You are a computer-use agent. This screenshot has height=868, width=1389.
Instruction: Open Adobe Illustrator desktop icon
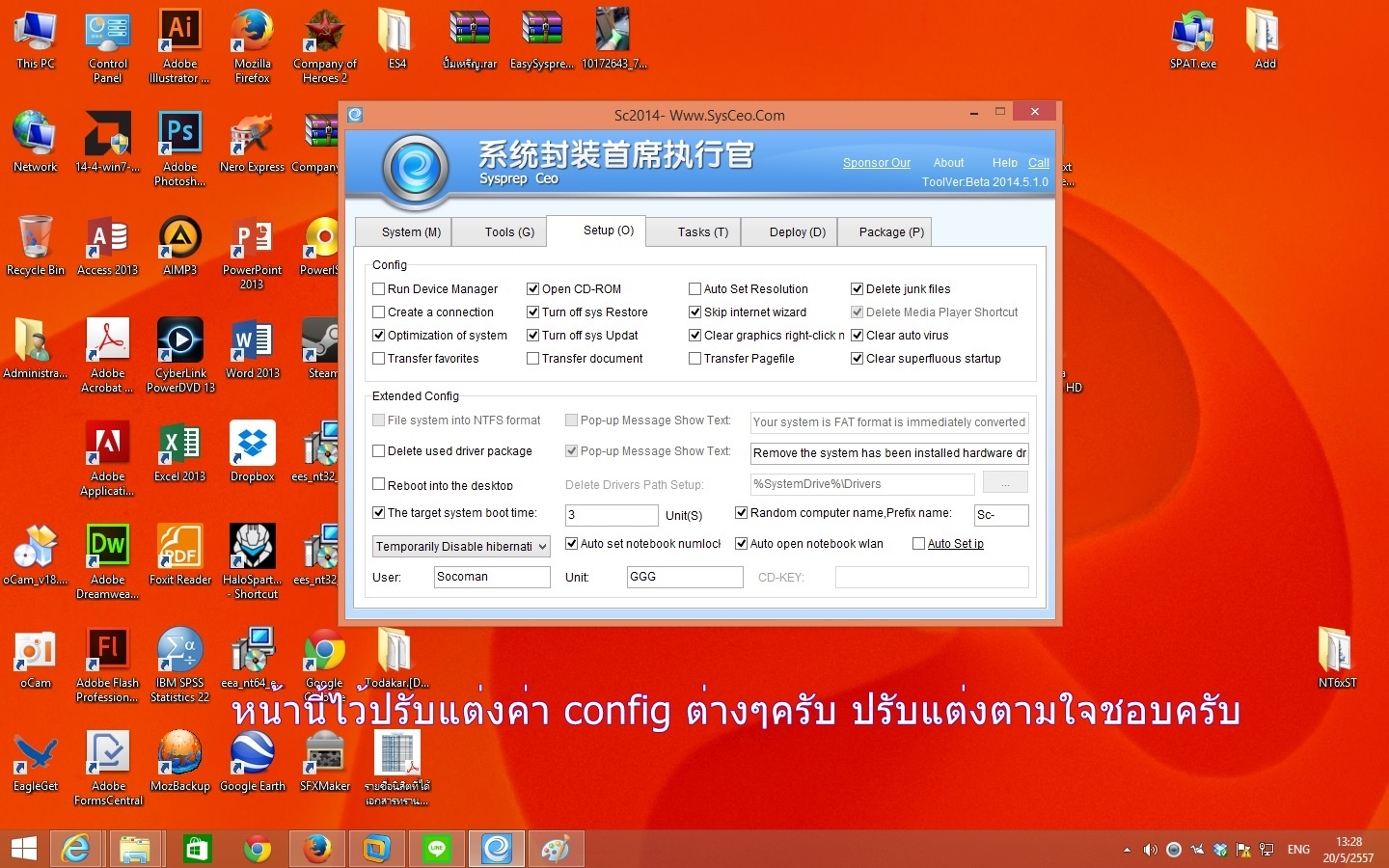click(x=179, y=45)
